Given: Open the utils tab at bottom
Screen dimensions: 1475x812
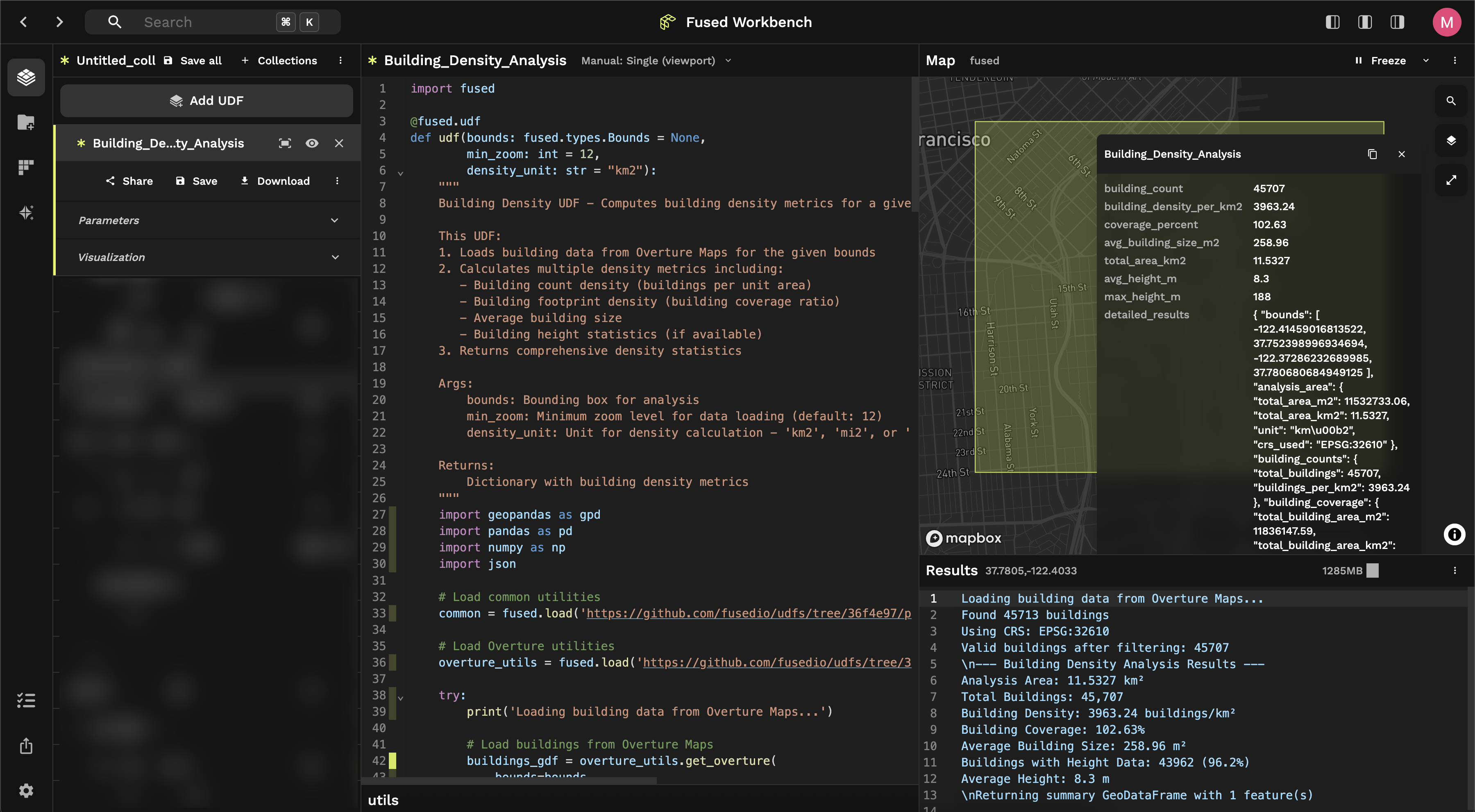Looking at the screenshot, I should [x=383, y=800].
